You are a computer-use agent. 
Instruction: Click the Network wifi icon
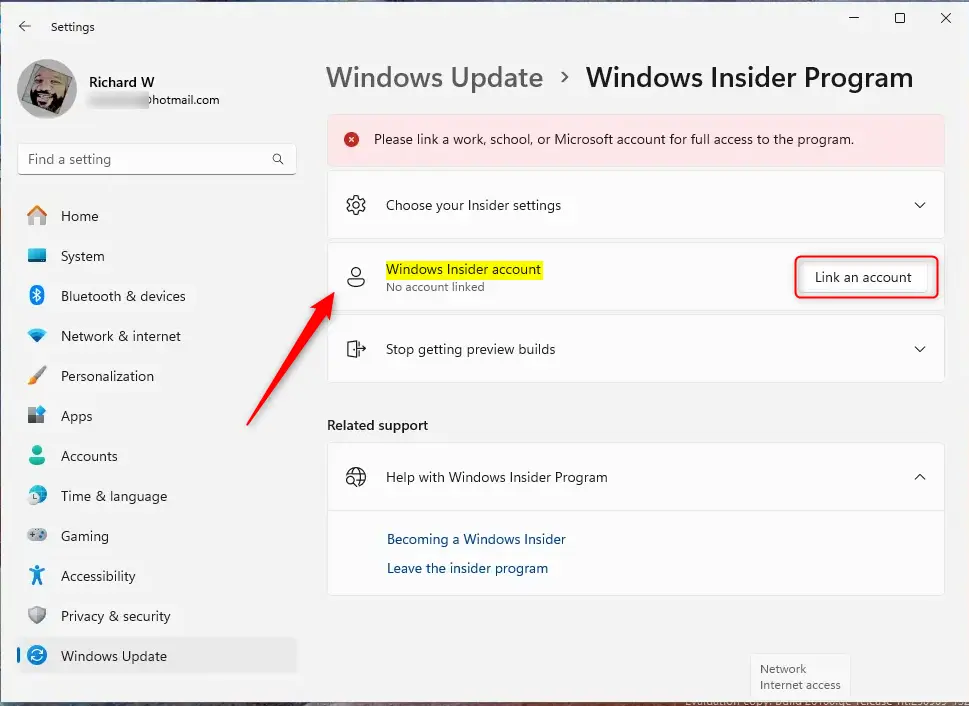pos(37,336)
